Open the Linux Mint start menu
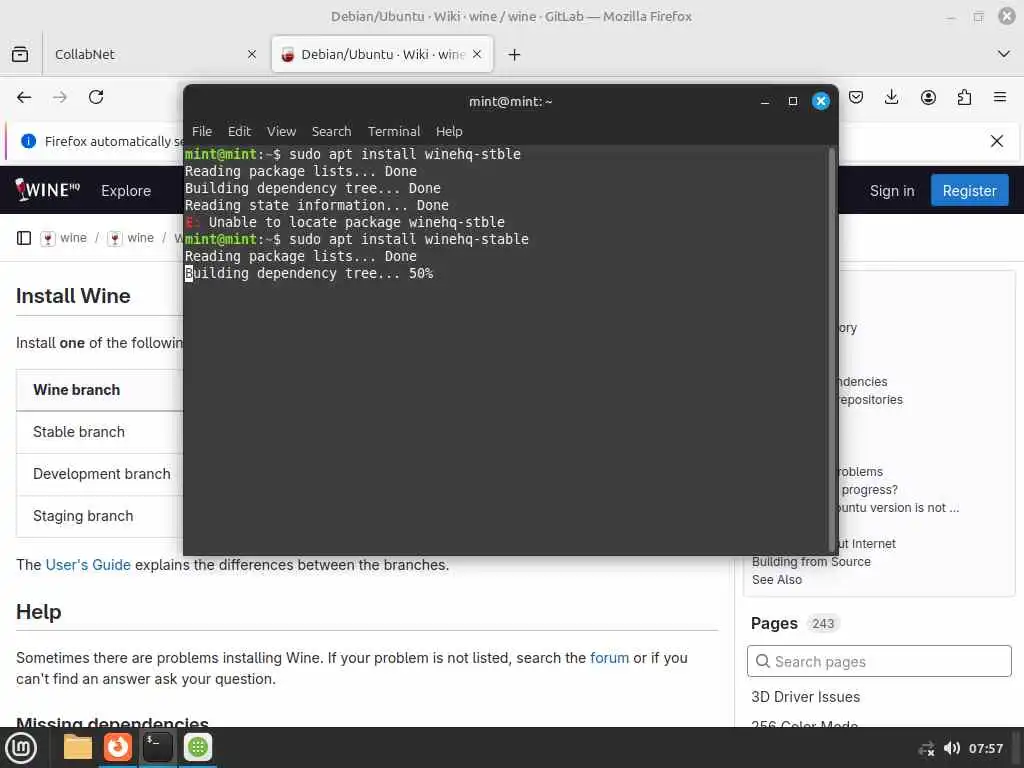This screenshot has height=768, width=1024. pyautogui.click(x=21, y=748)
